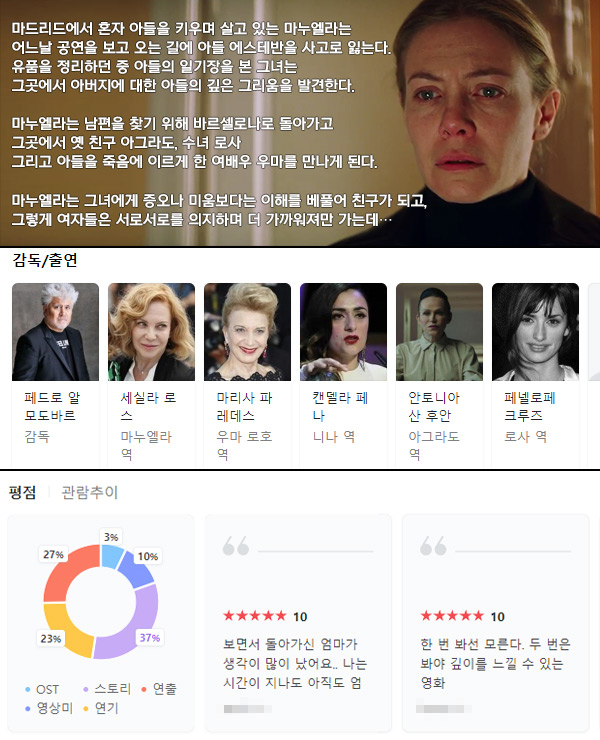The width and height of the screenshot is (600, 740).
Task: Toggle the 영상미 legend item
Action: (x=49, y=708)
